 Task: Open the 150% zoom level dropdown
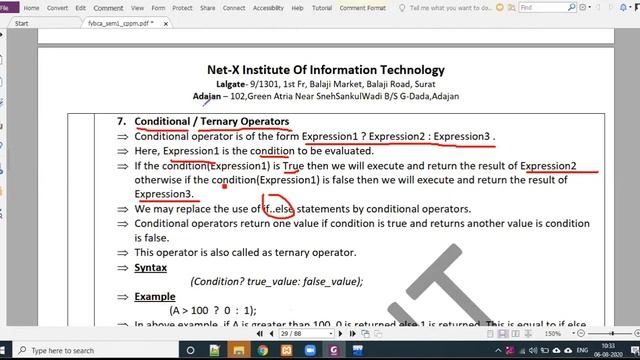tap(573, 333)
